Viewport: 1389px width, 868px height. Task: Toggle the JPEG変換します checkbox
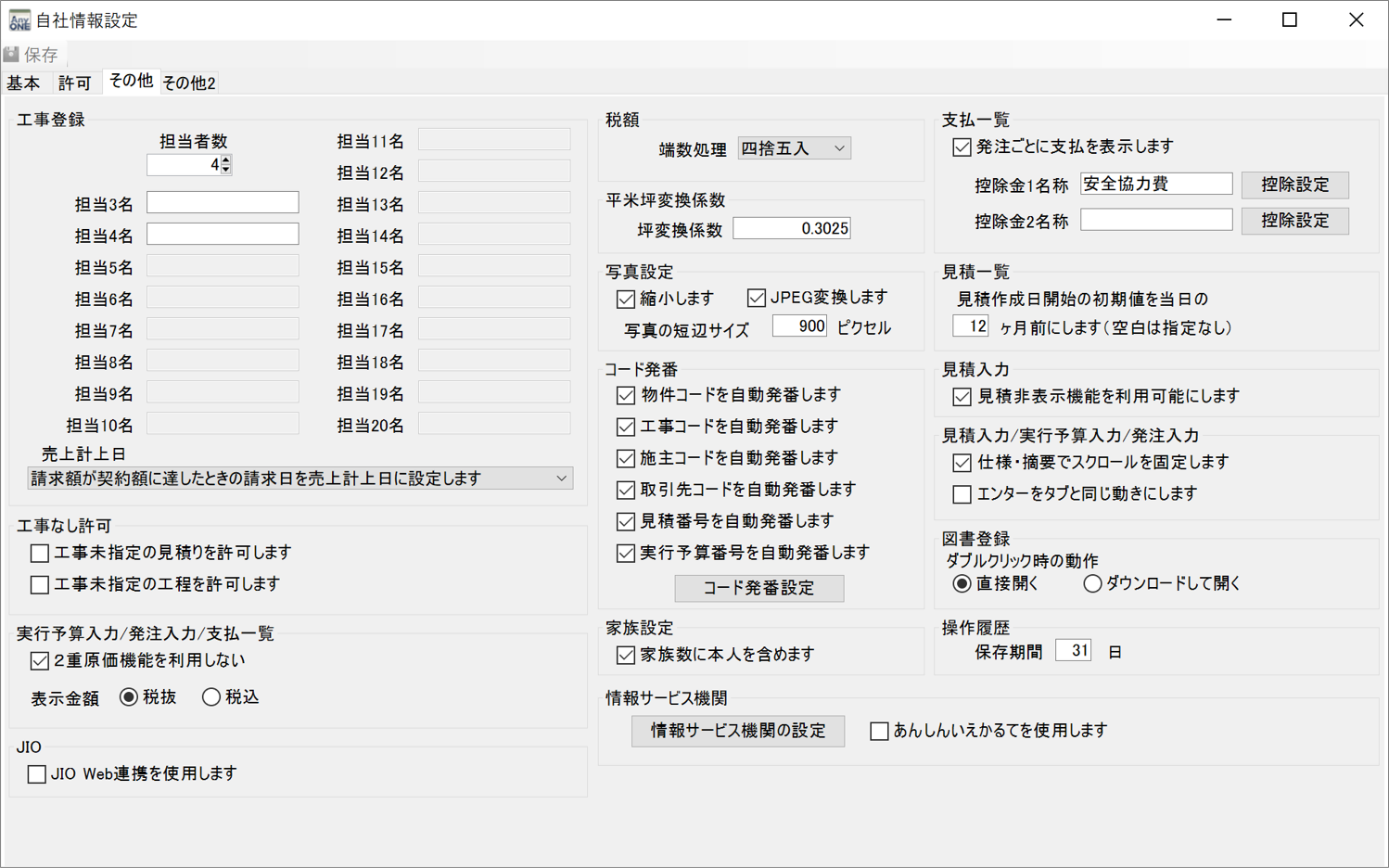coord(757,298)
